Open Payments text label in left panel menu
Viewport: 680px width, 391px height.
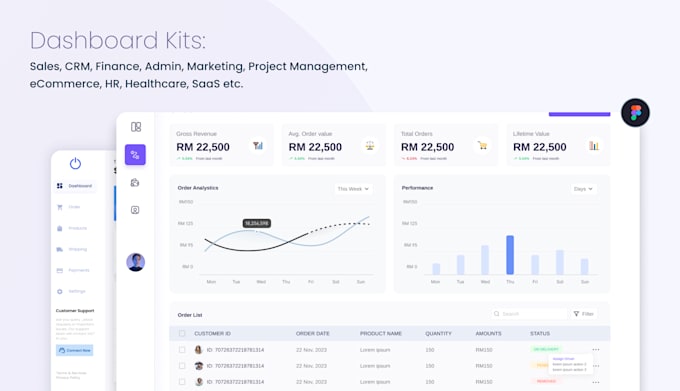click(x=79, y=270)
